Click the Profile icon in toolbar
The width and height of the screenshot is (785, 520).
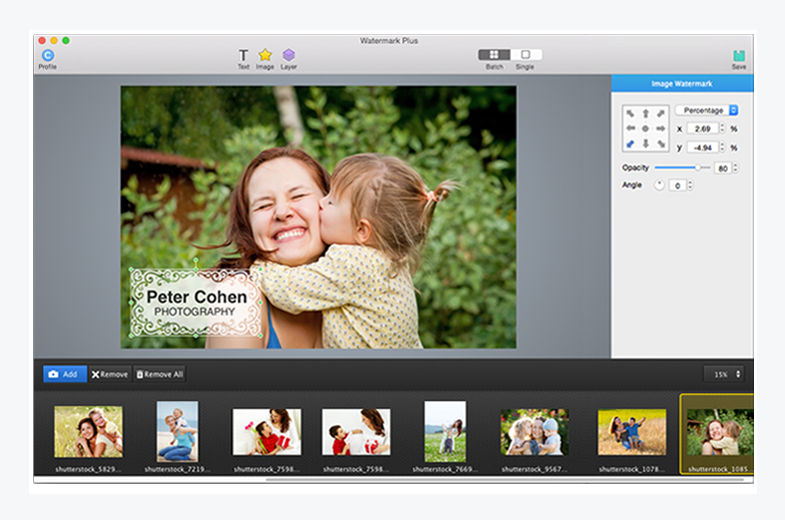47,56
